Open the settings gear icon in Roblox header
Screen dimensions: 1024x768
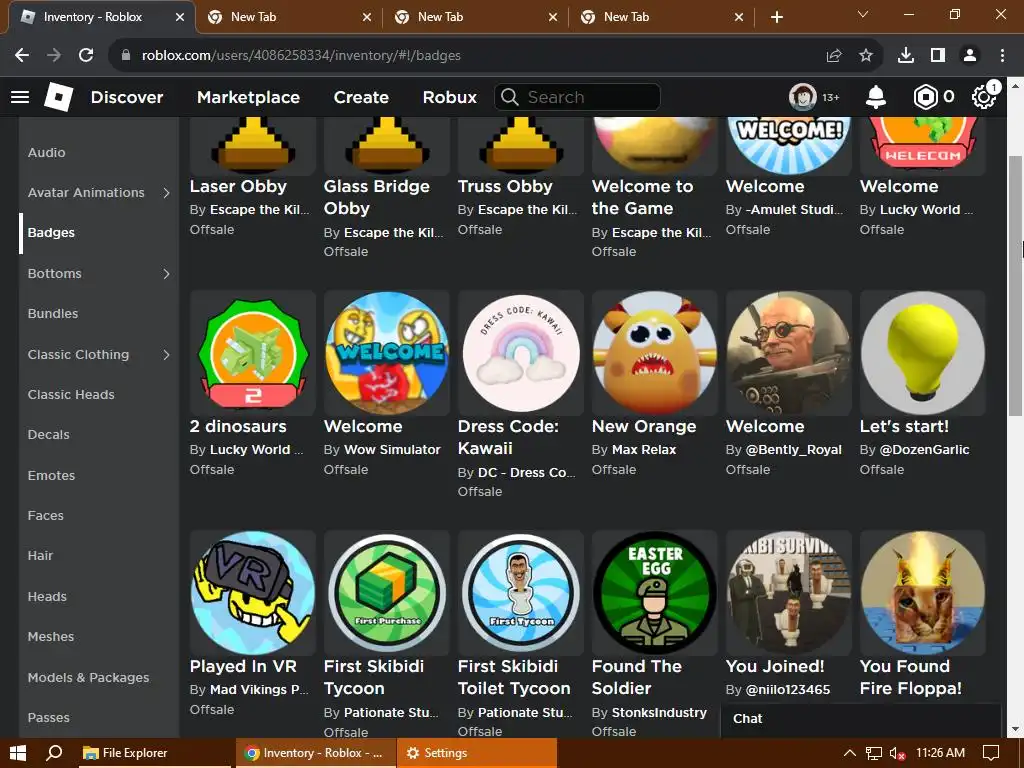tap(984, 97)
